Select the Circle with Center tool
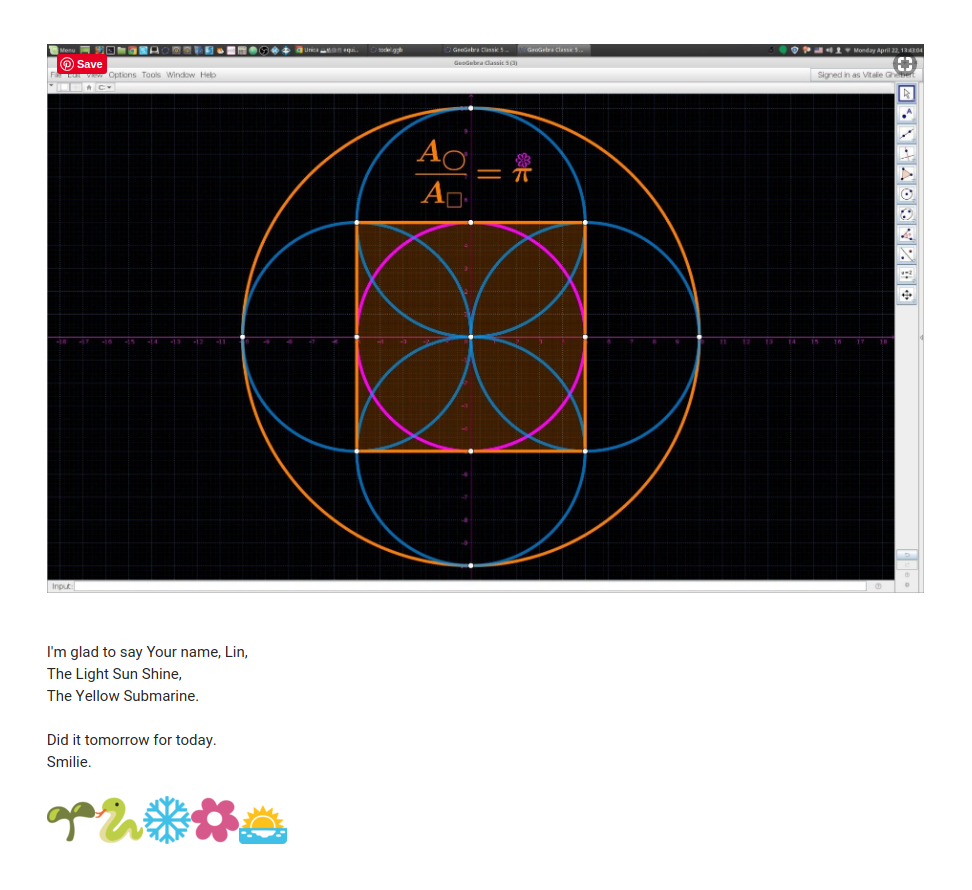Screen dimensions: 972x890 (906, 194)
